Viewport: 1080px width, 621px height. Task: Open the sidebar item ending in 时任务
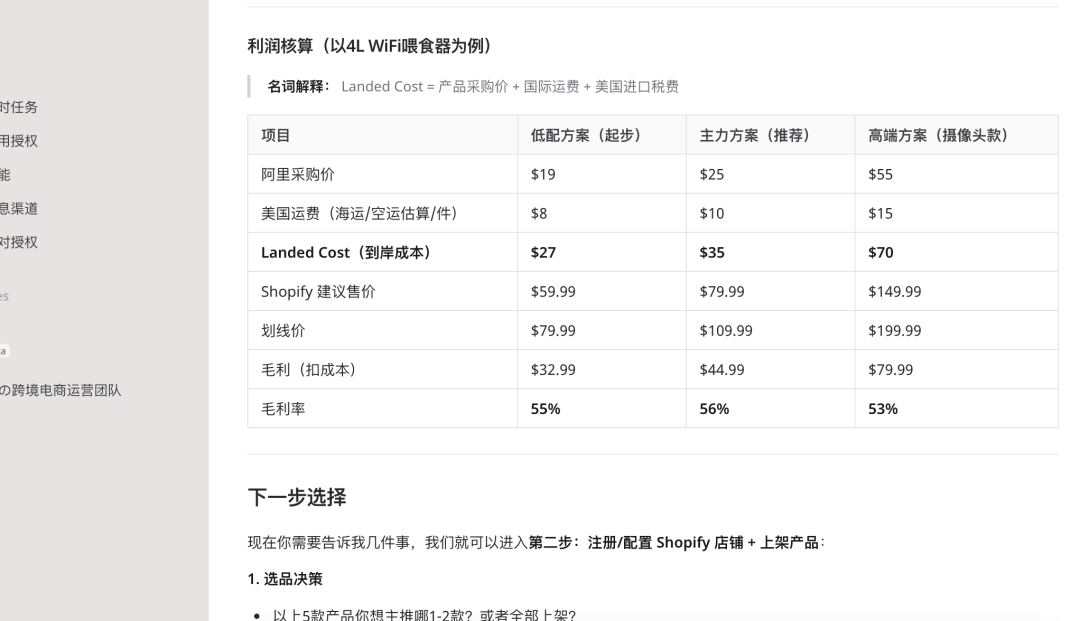(19, 107)
